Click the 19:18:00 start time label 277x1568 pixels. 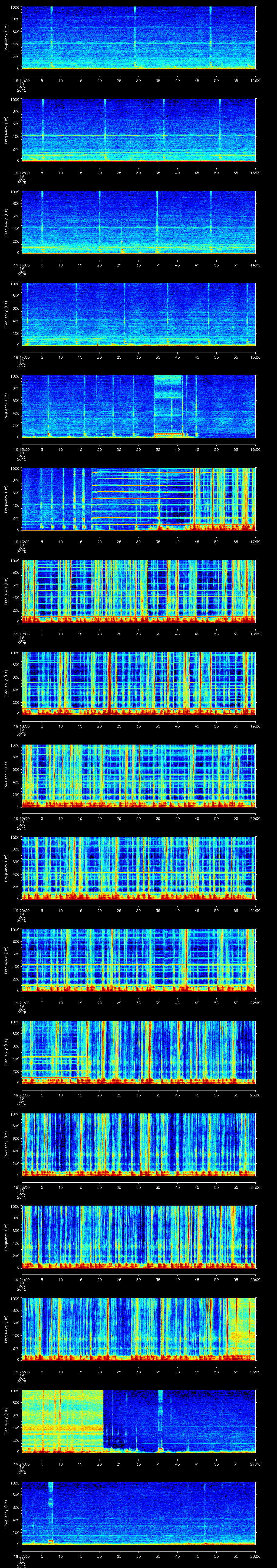click(x=21, y=726)
